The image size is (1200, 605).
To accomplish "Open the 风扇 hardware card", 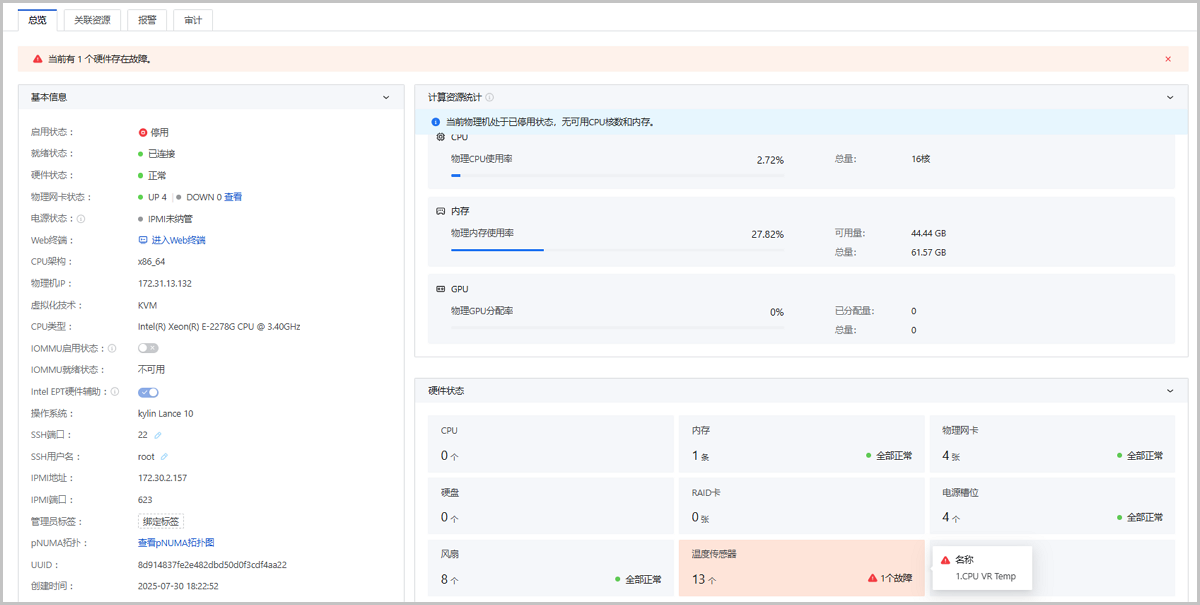I will (551, 568).
